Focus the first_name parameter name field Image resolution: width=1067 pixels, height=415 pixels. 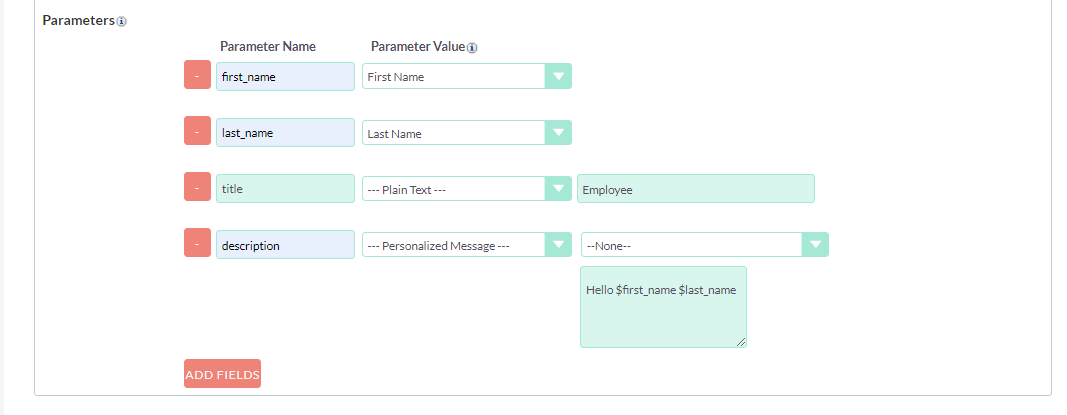pyautogui.click(x=285, y=77)
